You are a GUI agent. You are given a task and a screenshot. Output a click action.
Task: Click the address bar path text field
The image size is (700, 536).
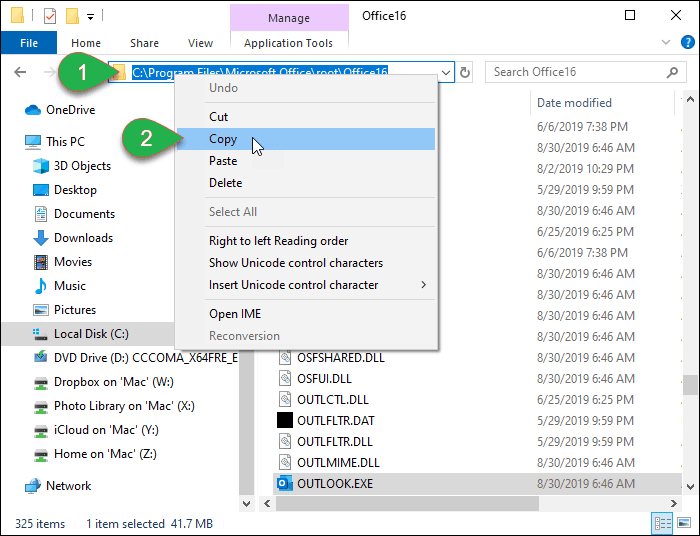[281, 72]
